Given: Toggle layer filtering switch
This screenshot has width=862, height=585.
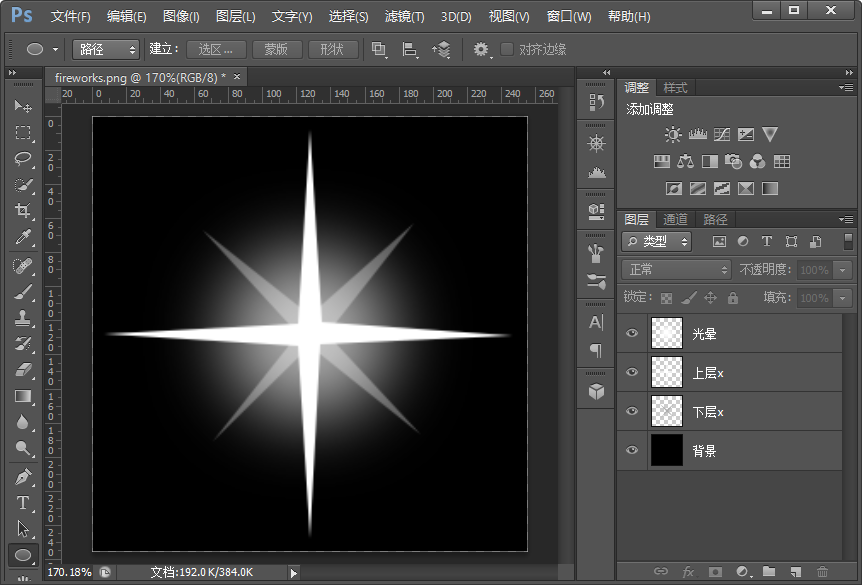Looking at the screenshot, I should coord(848,241).
